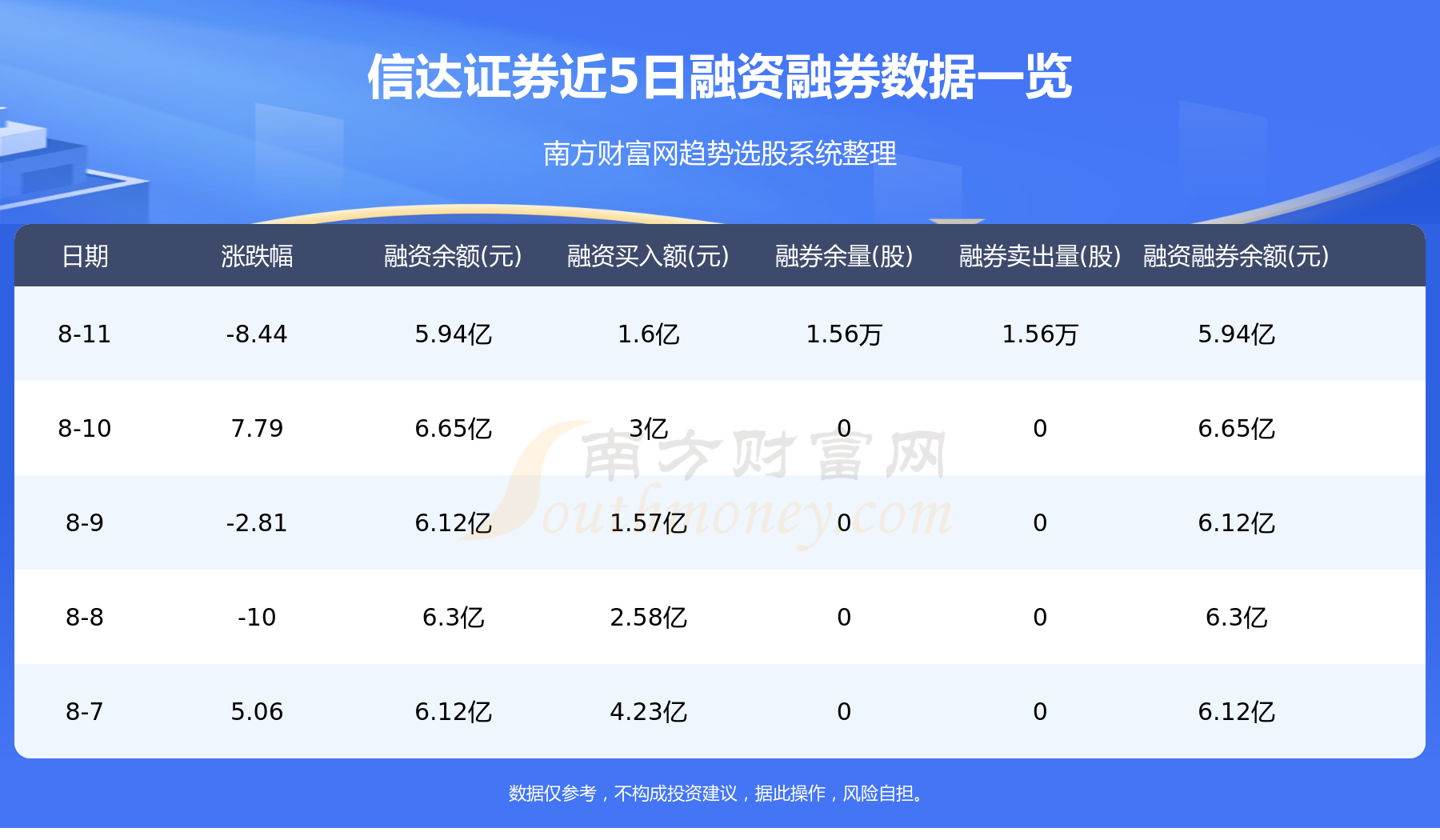Viewport: 1440px width, 840px height.
Task: Click 8-7 融券余量 value 0
Action: coord(844,711)
